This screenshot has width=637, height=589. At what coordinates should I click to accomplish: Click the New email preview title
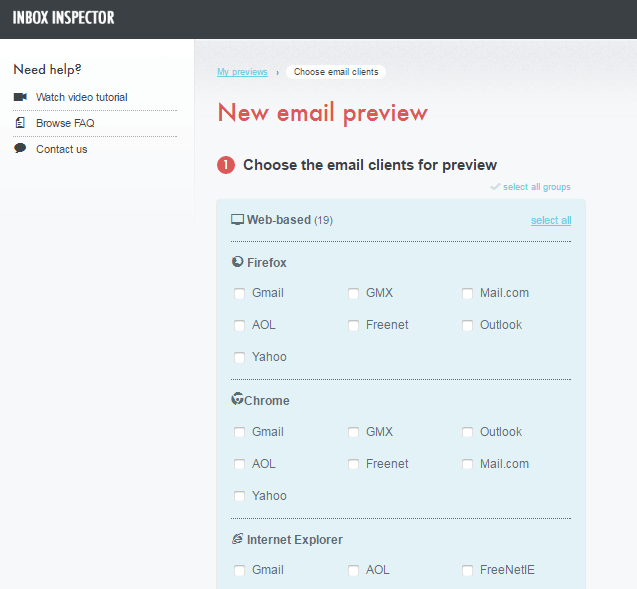pos(323,113)
